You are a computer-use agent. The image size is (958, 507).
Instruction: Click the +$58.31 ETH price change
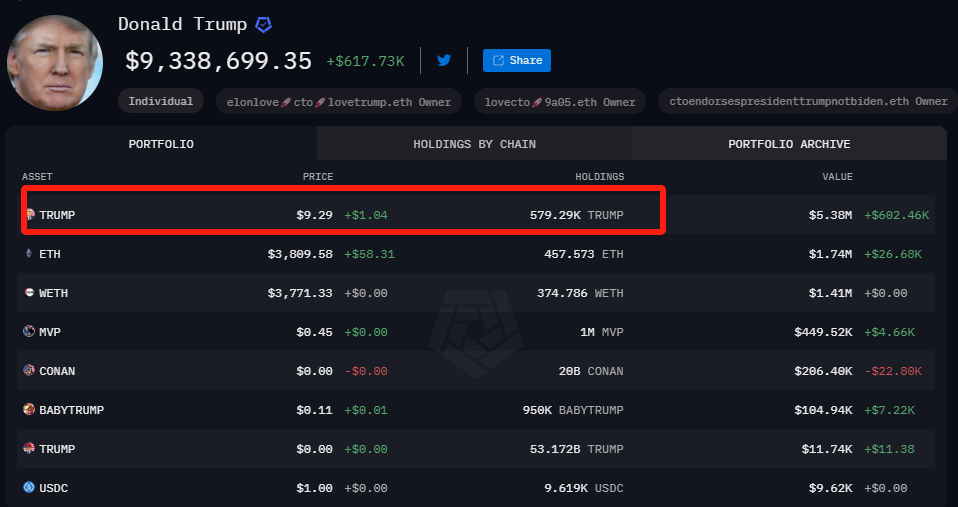coord(370,254)
